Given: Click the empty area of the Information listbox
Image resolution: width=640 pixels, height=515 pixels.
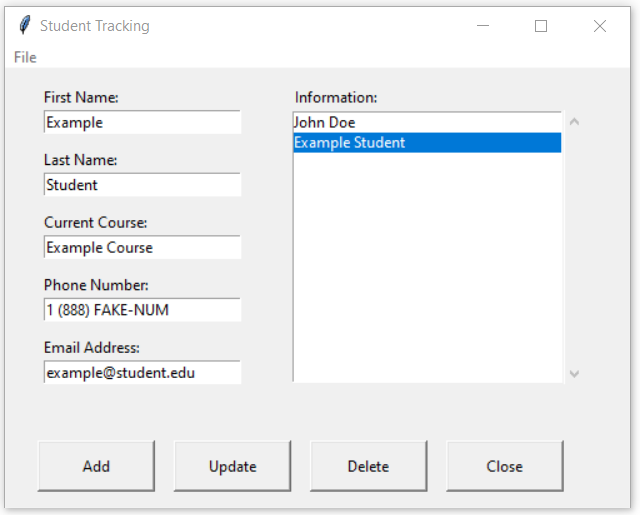Looking at the screenshot, I should [427, 267].
